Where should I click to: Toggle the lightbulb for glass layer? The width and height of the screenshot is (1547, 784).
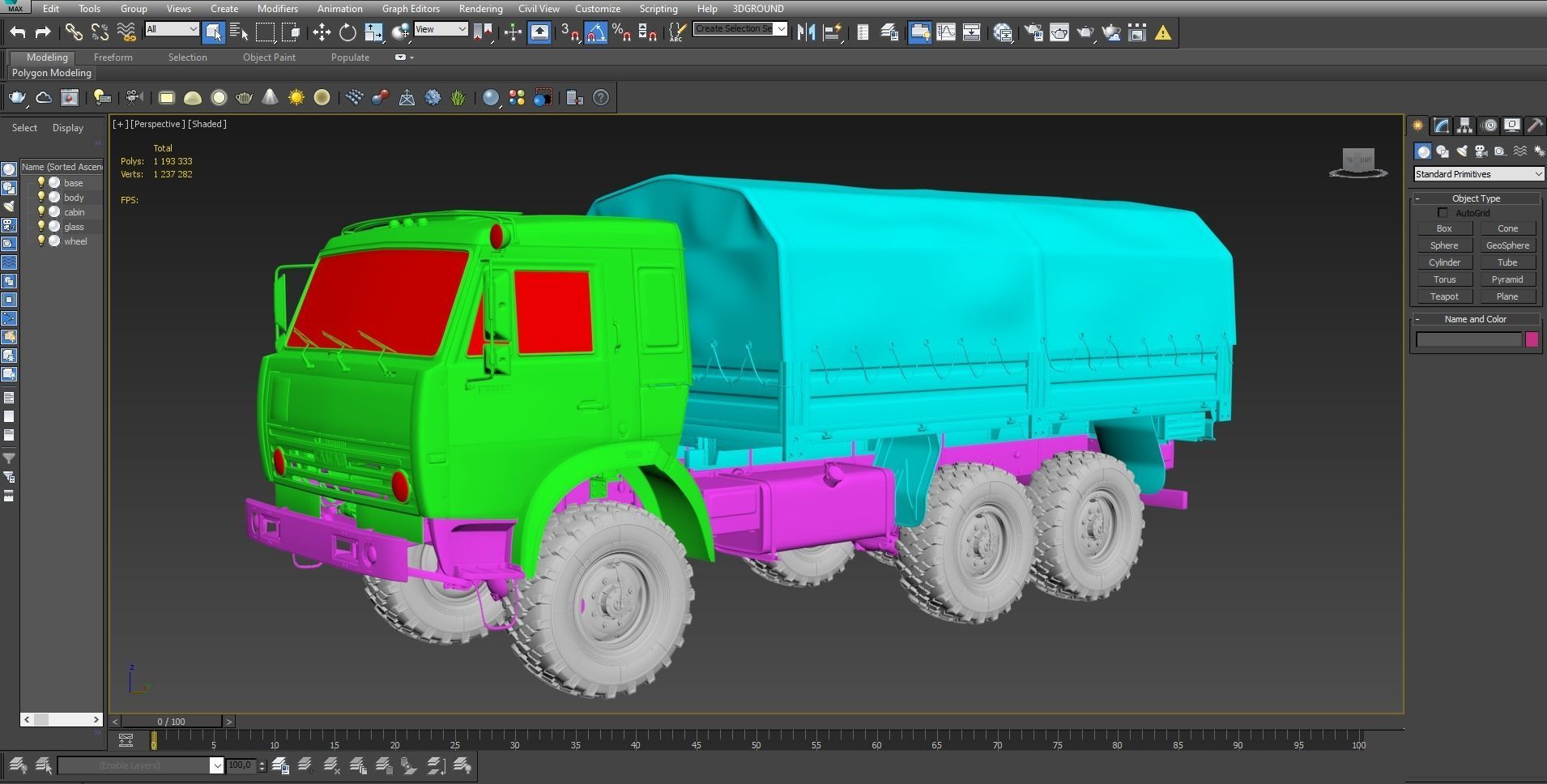pos(41,227)
